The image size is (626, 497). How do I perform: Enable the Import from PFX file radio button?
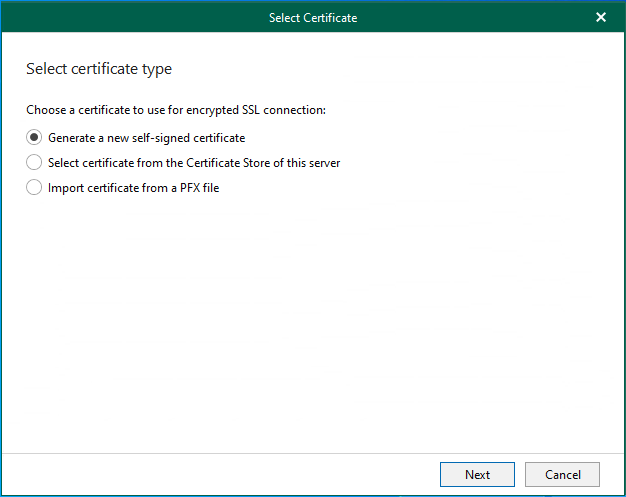pos(34,187)
